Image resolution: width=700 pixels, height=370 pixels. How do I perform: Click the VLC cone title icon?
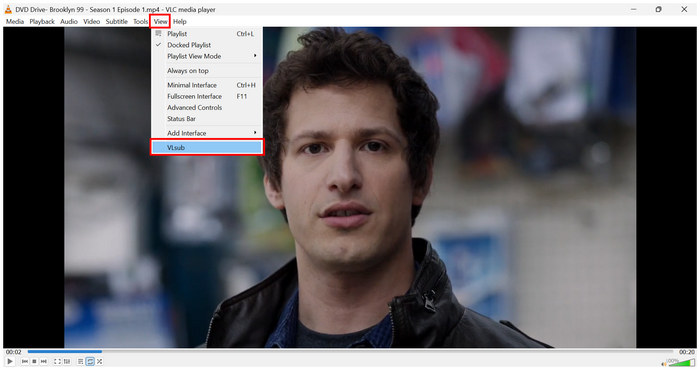click(x=8, y=9)
